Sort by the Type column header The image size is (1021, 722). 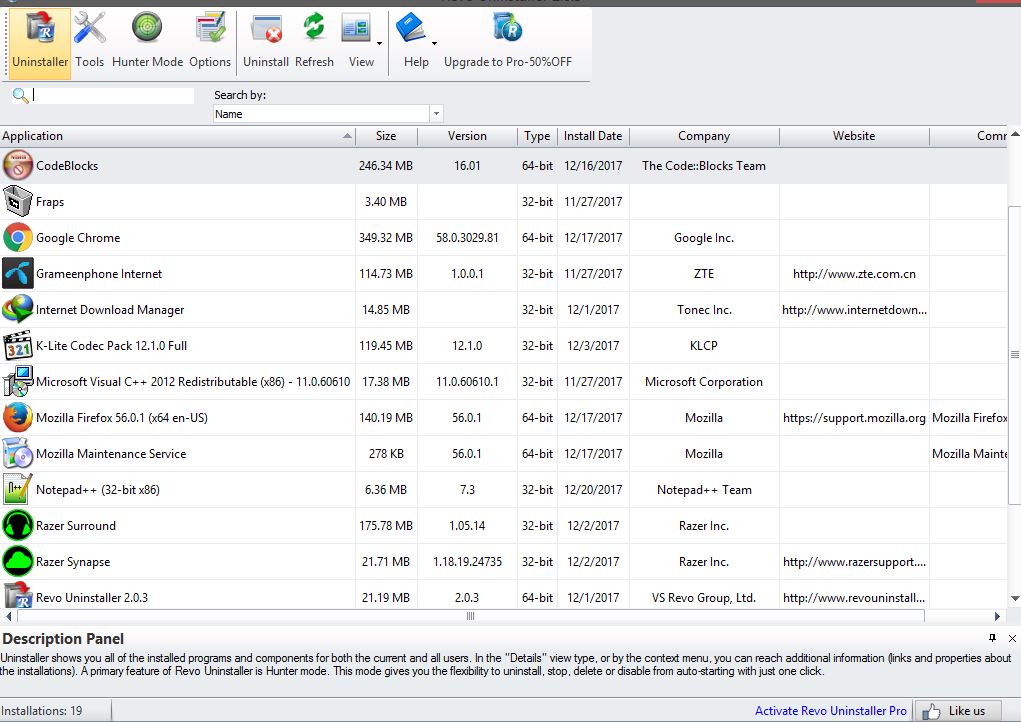537,136
